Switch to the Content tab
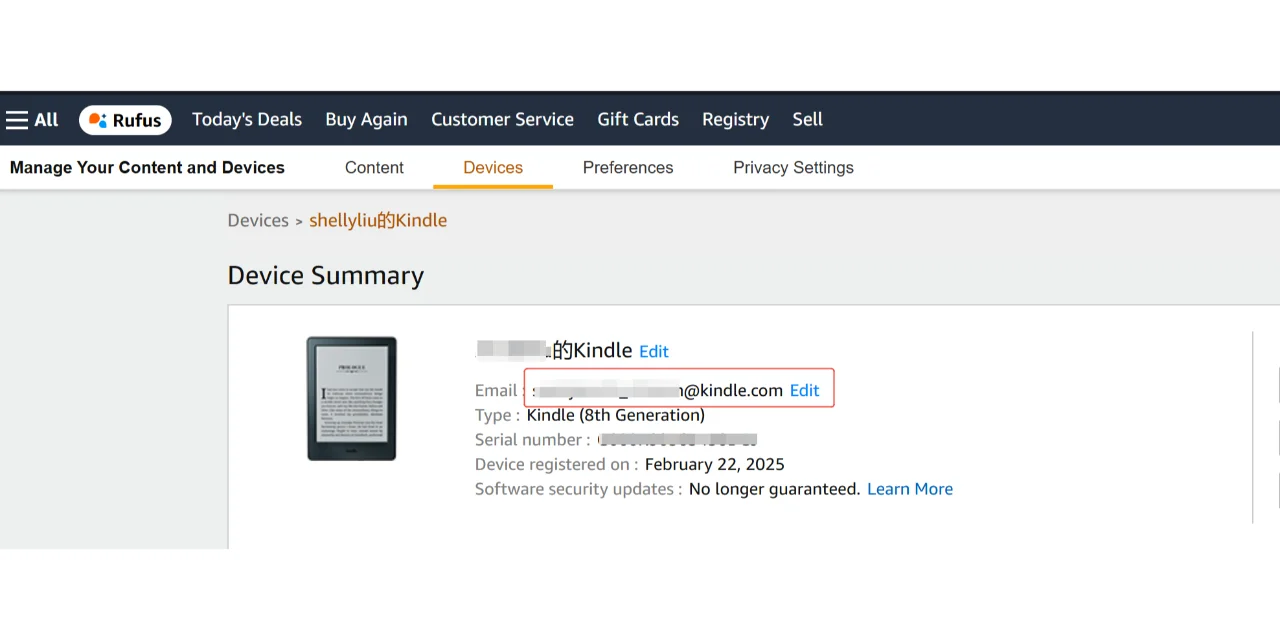Screen dimensions: 1280x640 [x=374, y=168]
